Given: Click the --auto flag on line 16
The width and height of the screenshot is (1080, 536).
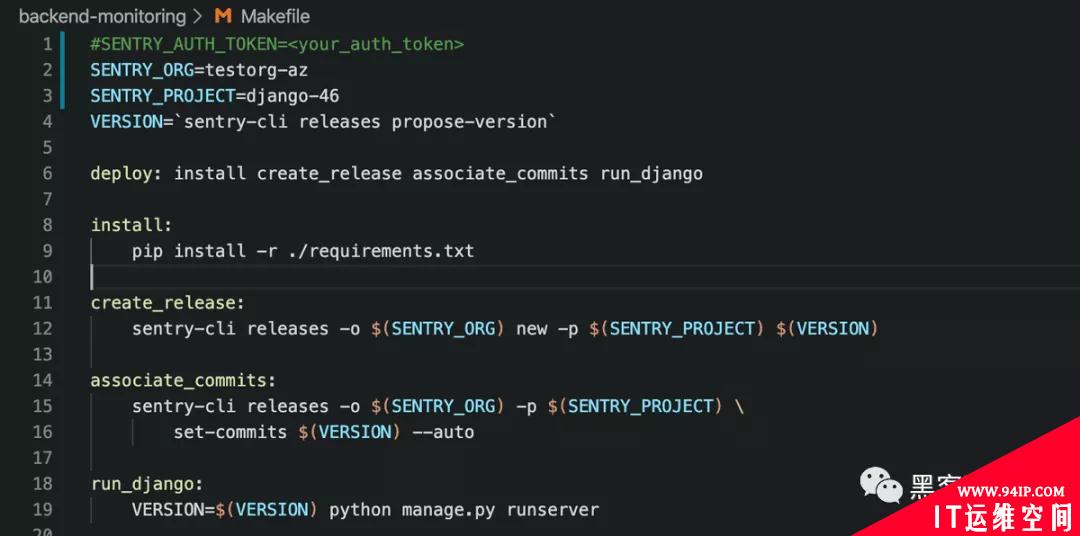Looking at the screenshot, I should (x=444, y=432).
